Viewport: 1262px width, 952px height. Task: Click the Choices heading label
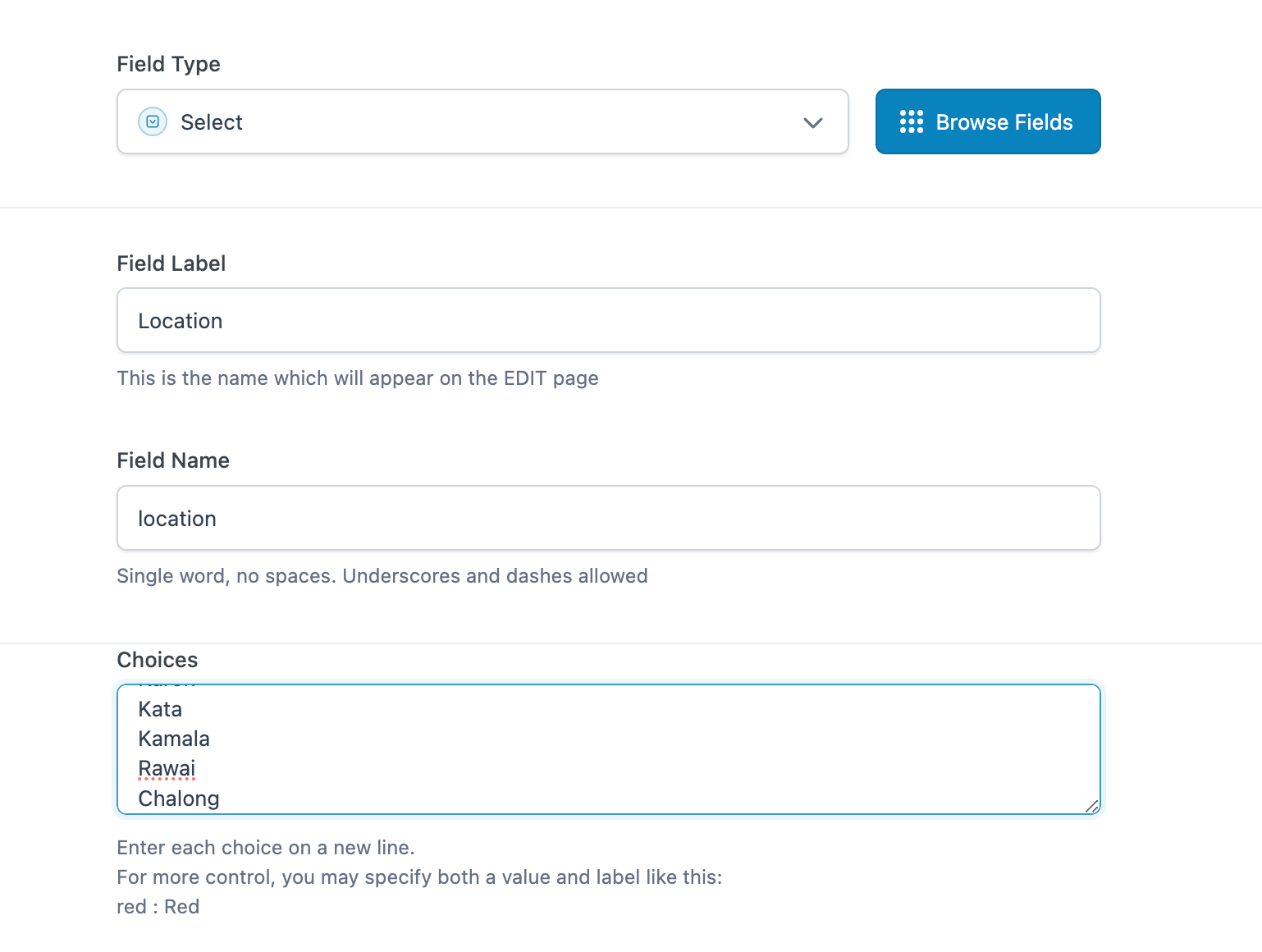click(x=158, y=660)
